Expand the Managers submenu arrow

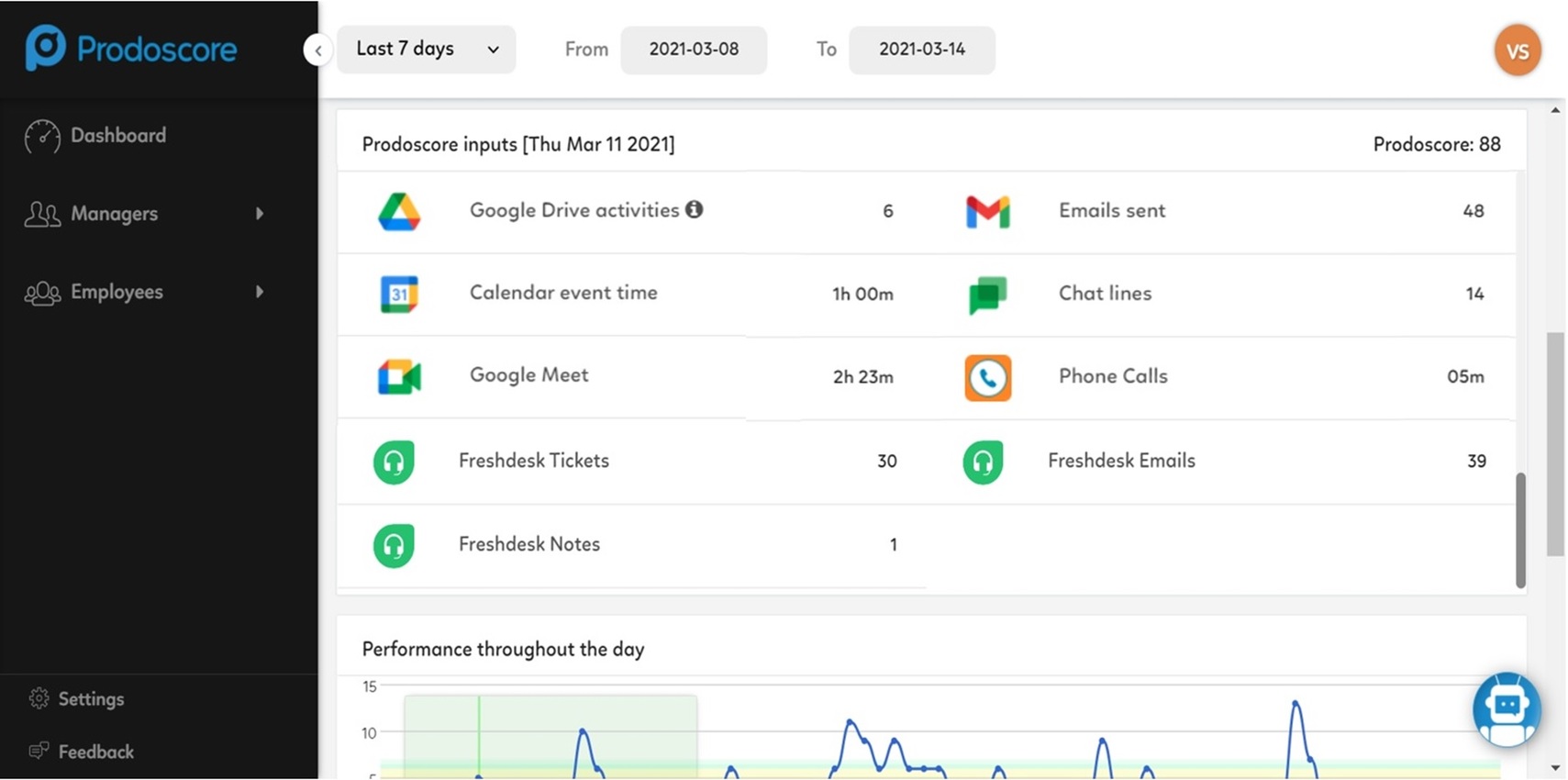tap(260, 214)
